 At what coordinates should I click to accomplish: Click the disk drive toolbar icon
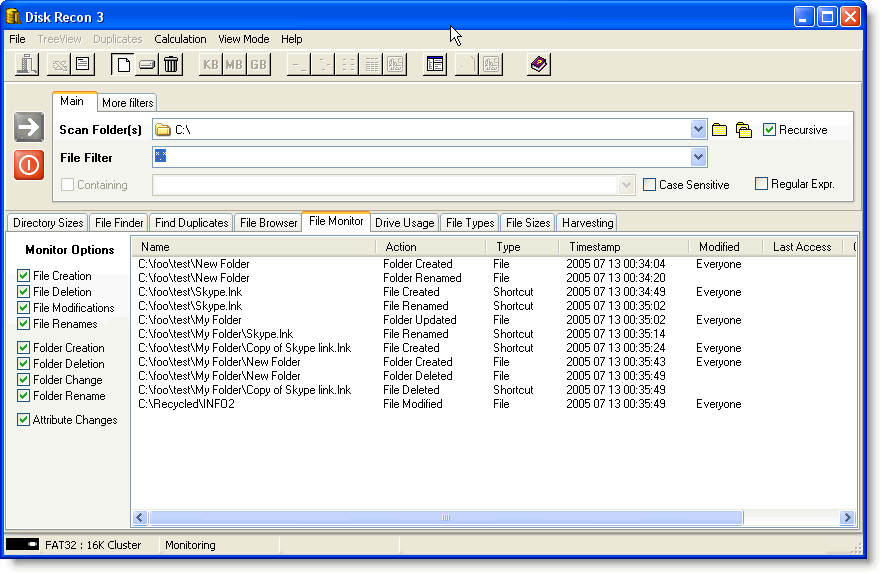click(x=147, y=64)
